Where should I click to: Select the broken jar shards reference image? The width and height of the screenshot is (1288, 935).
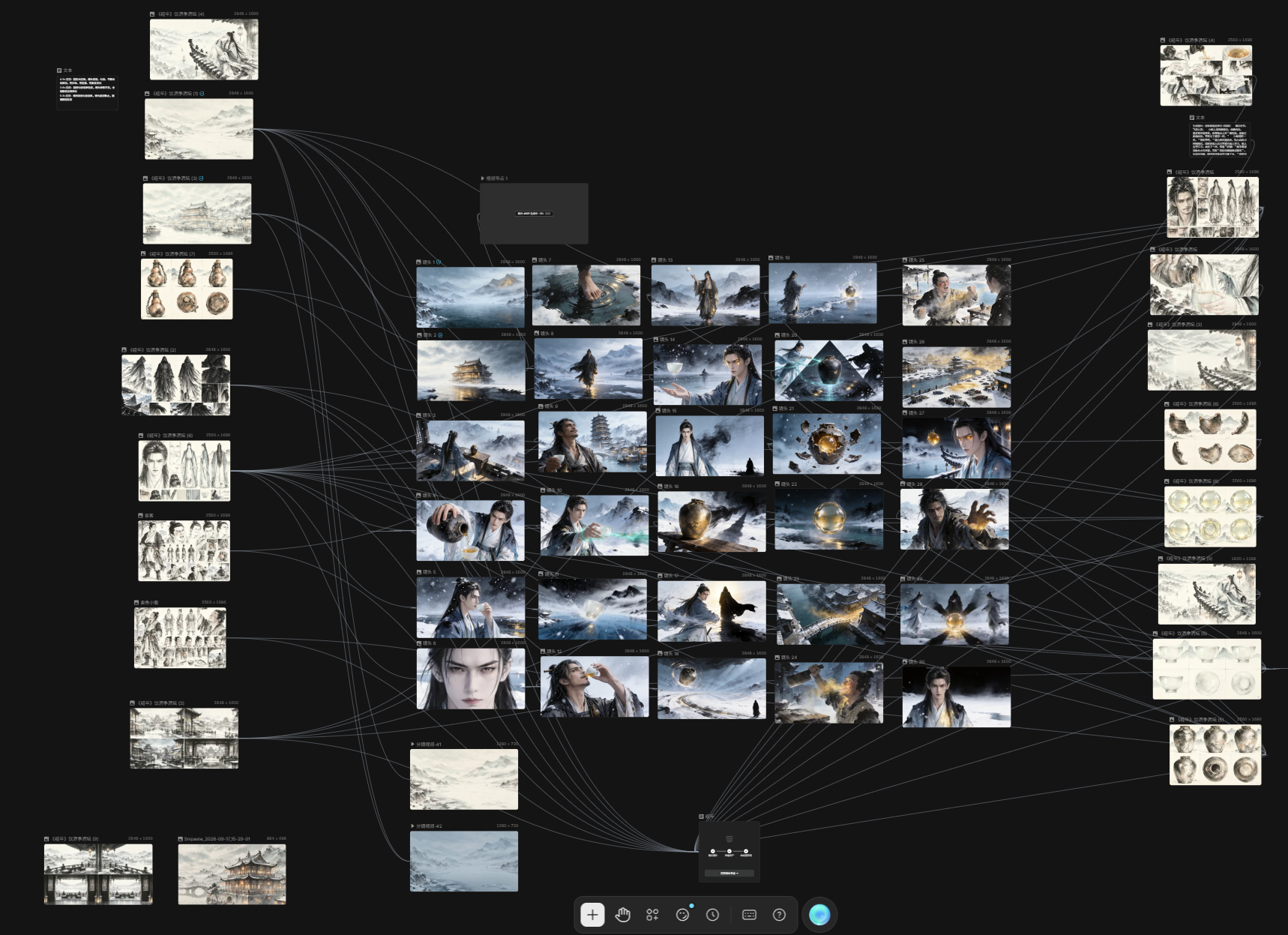1210,440
